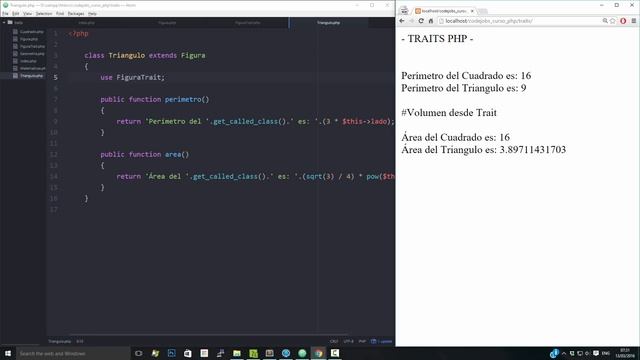
Task: Show hidden system tray icons
Action: coord(564,353)
